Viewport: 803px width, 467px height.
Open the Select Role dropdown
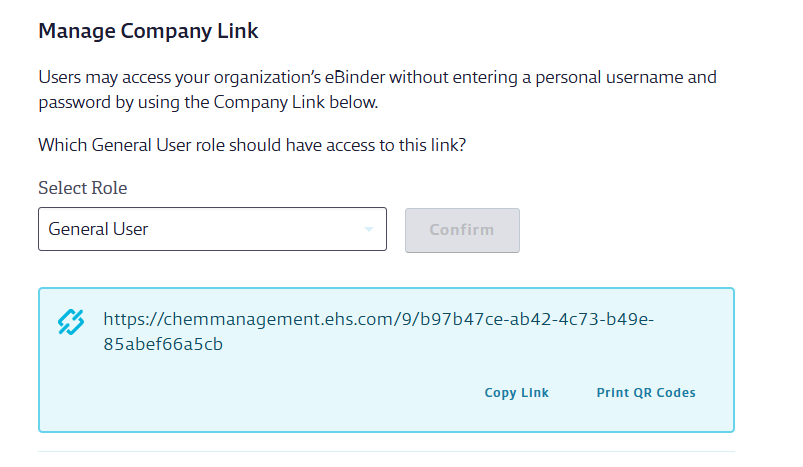[x=212, y=229]
